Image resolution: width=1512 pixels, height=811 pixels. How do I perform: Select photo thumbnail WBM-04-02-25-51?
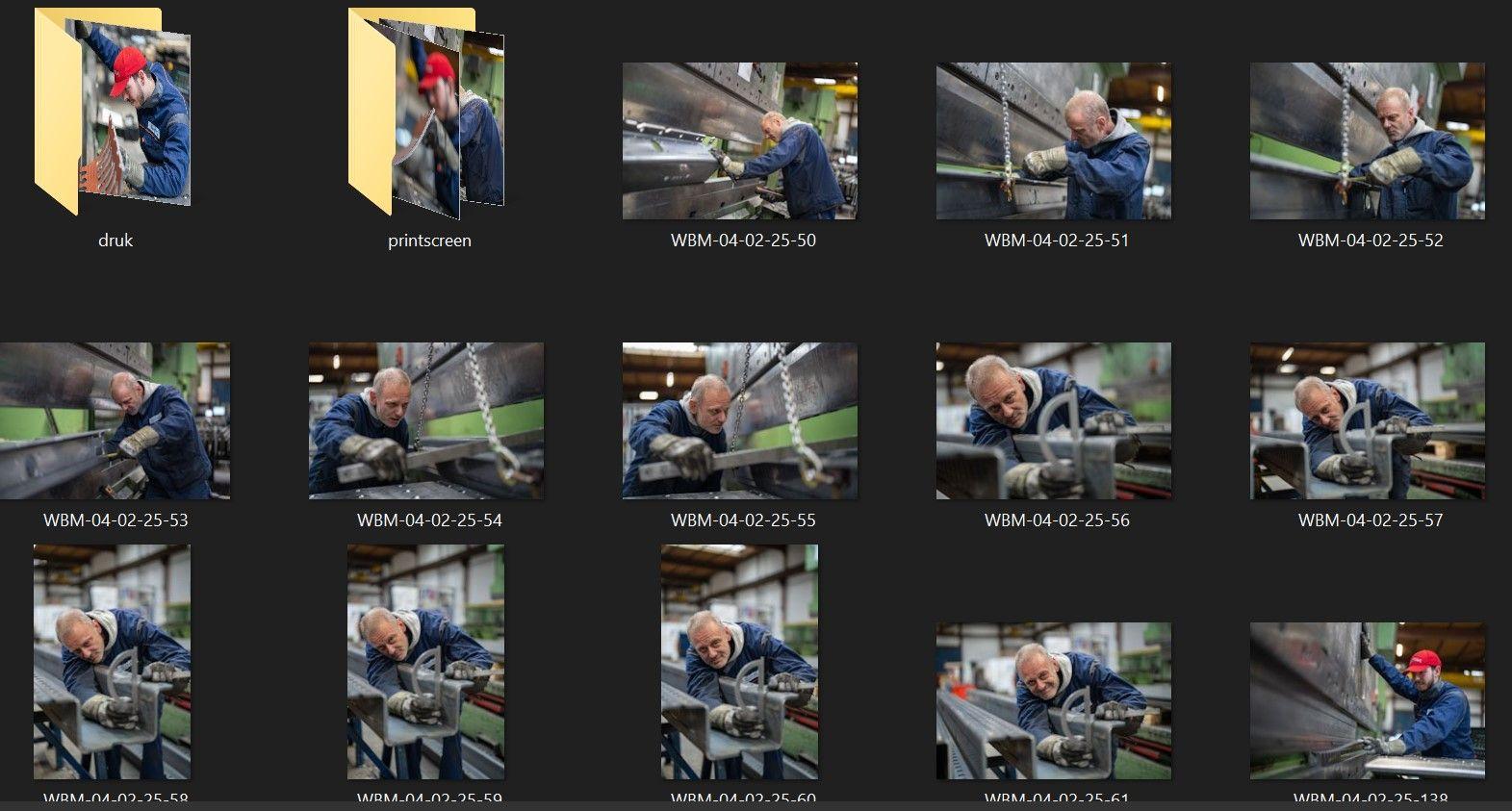(x=1053, y=141)
